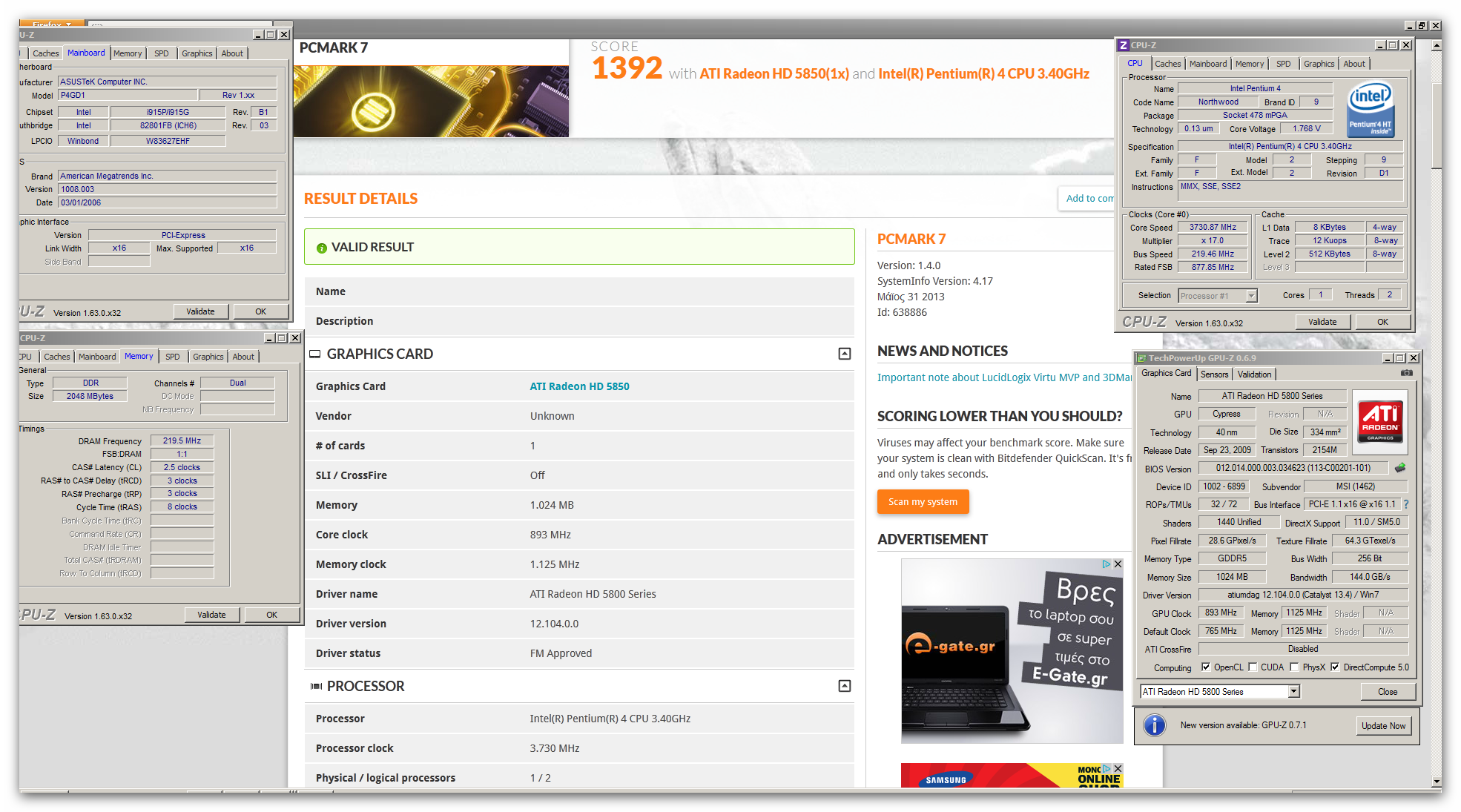Toggle the DirectCompute 5.0 checkbox

coord(1335,667)
